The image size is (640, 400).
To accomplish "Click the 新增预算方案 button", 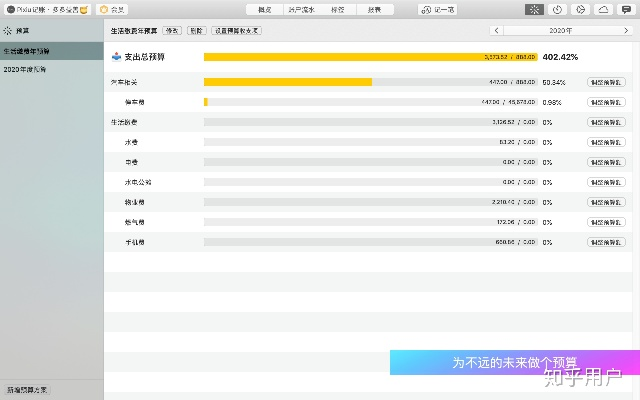I will (27, 390).
